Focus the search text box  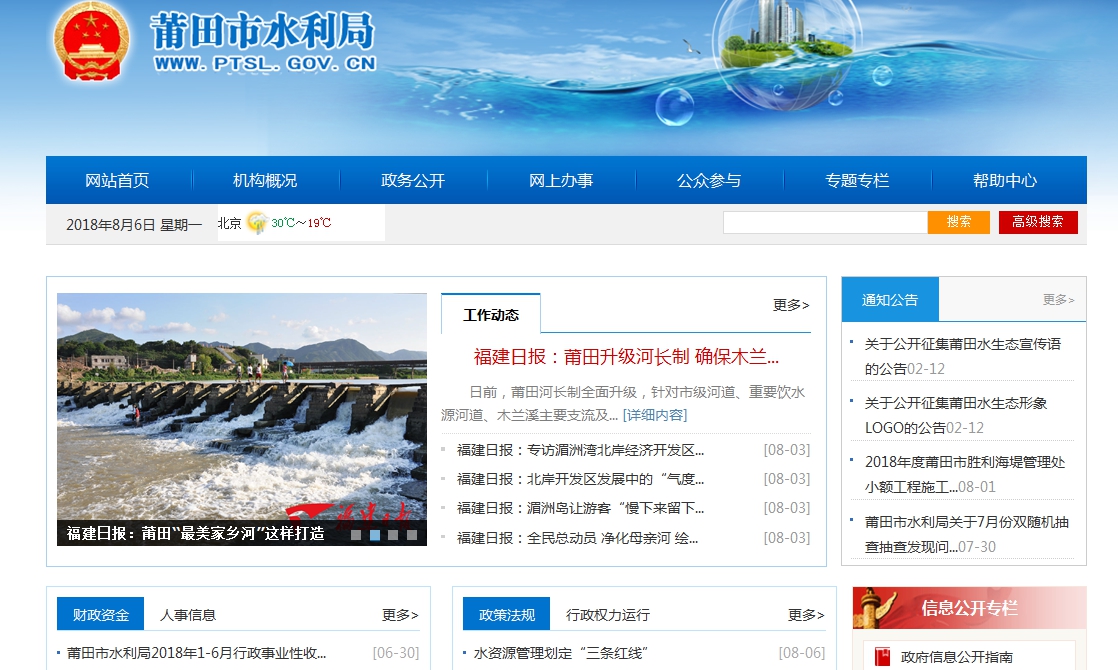(x=824, y=222)
